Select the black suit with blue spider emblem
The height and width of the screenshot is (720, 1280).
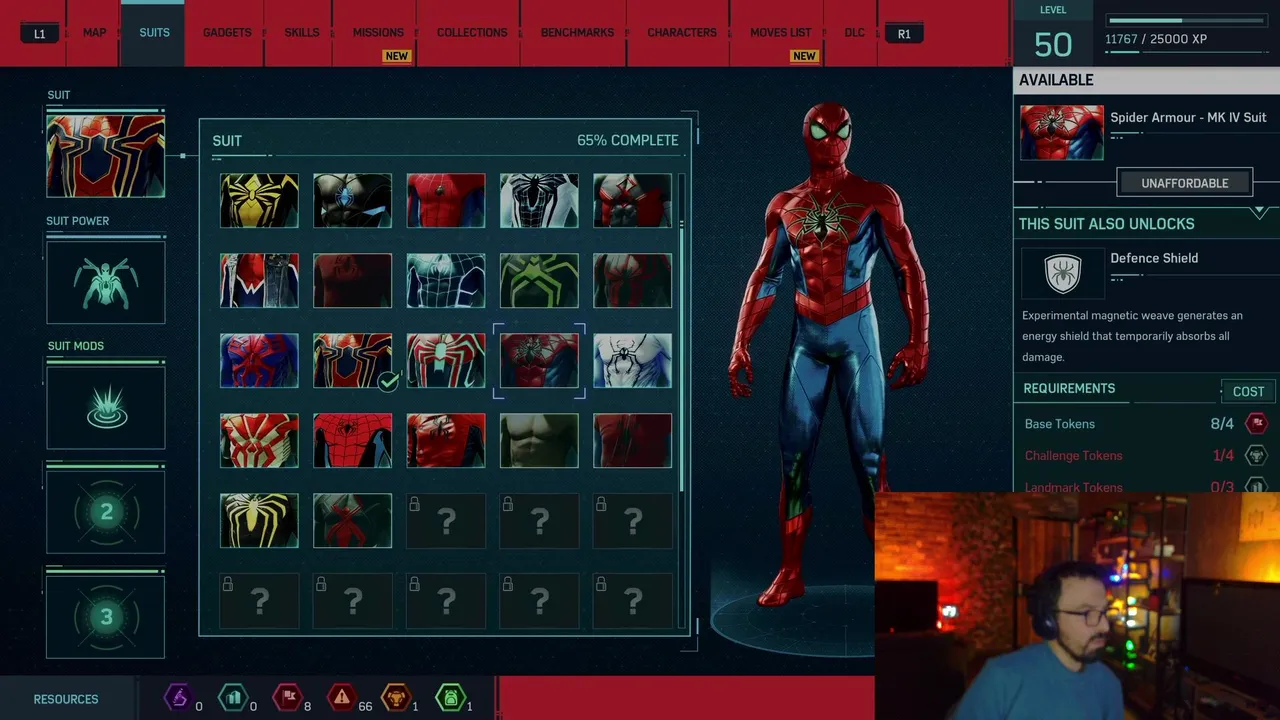pyautogui.click(x=352, y=200)
